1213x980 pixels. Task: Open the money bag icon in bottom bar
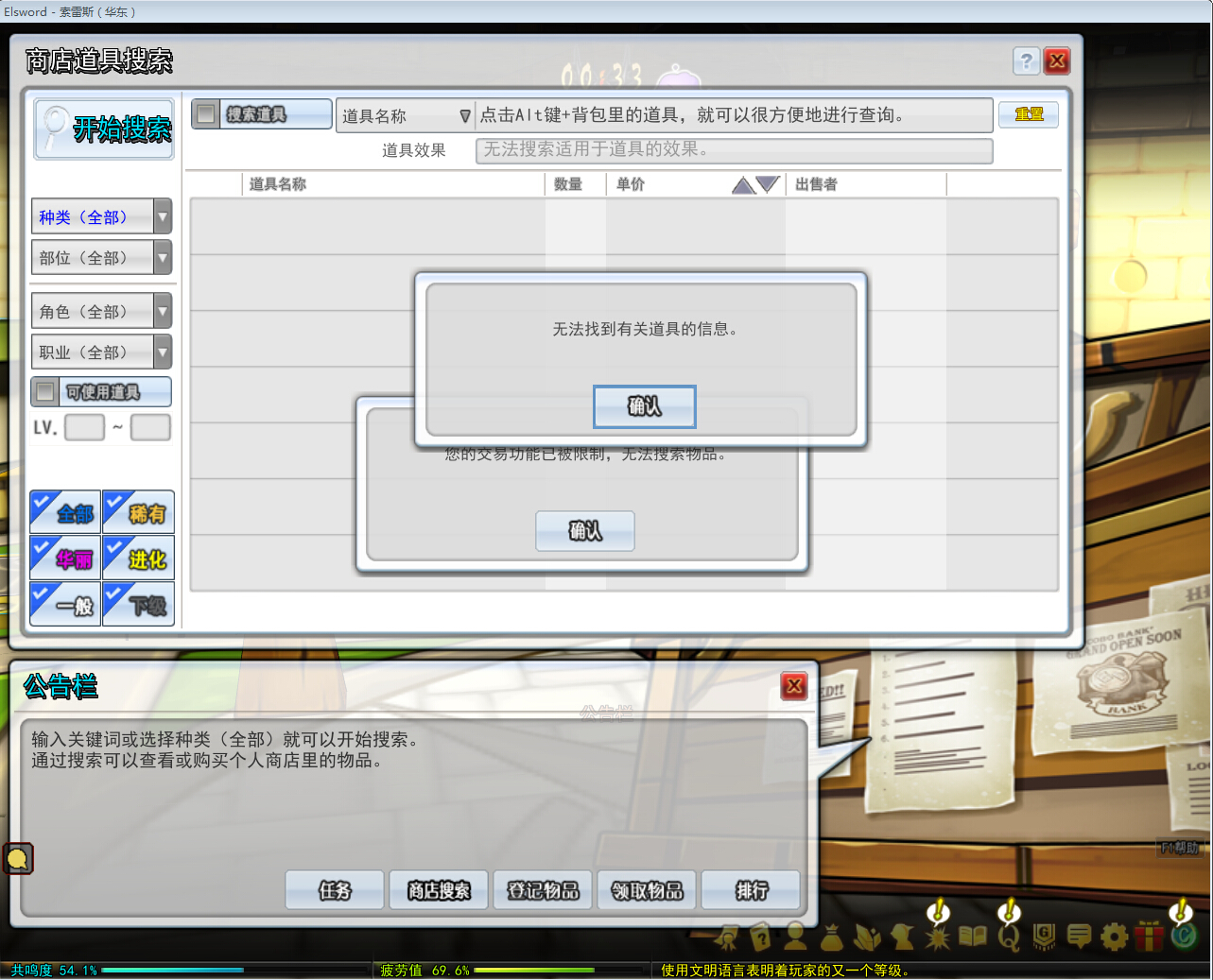[x=832, y=936]
